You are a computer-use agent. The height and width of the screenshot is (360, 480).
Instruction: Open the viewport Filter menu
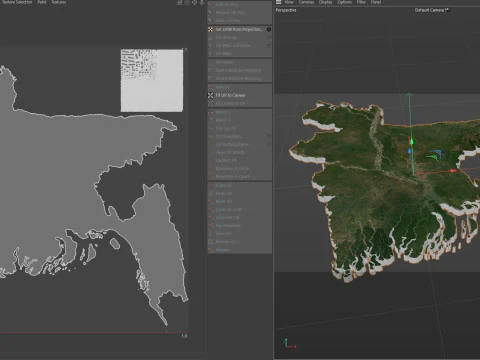tap(361, 2)
